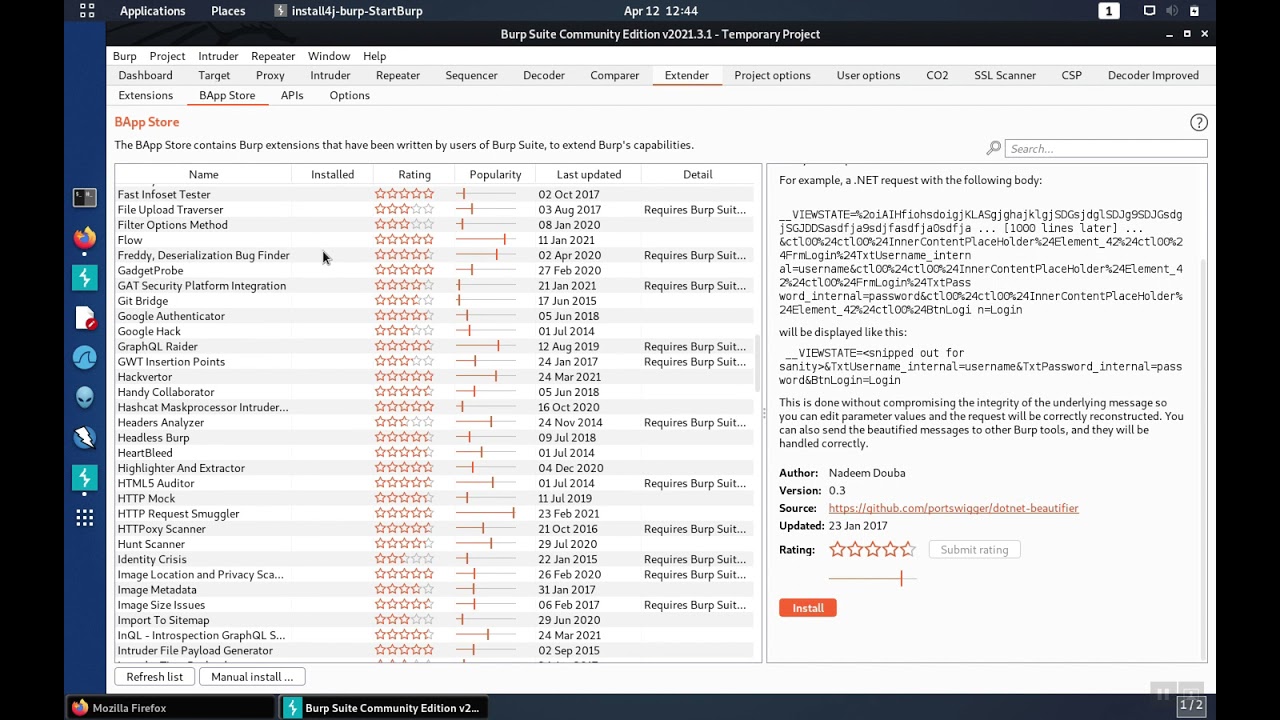Open Firefox from the dock
The width and height of the screenshot is (1280, 720).
click(85, 237)
